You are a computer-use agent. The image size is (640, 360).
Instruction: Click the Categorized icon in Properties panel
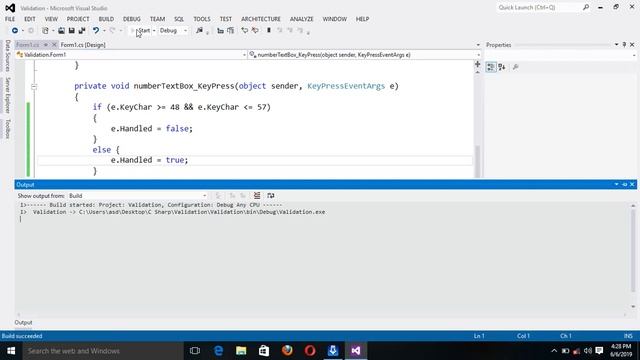click(491, 67)
